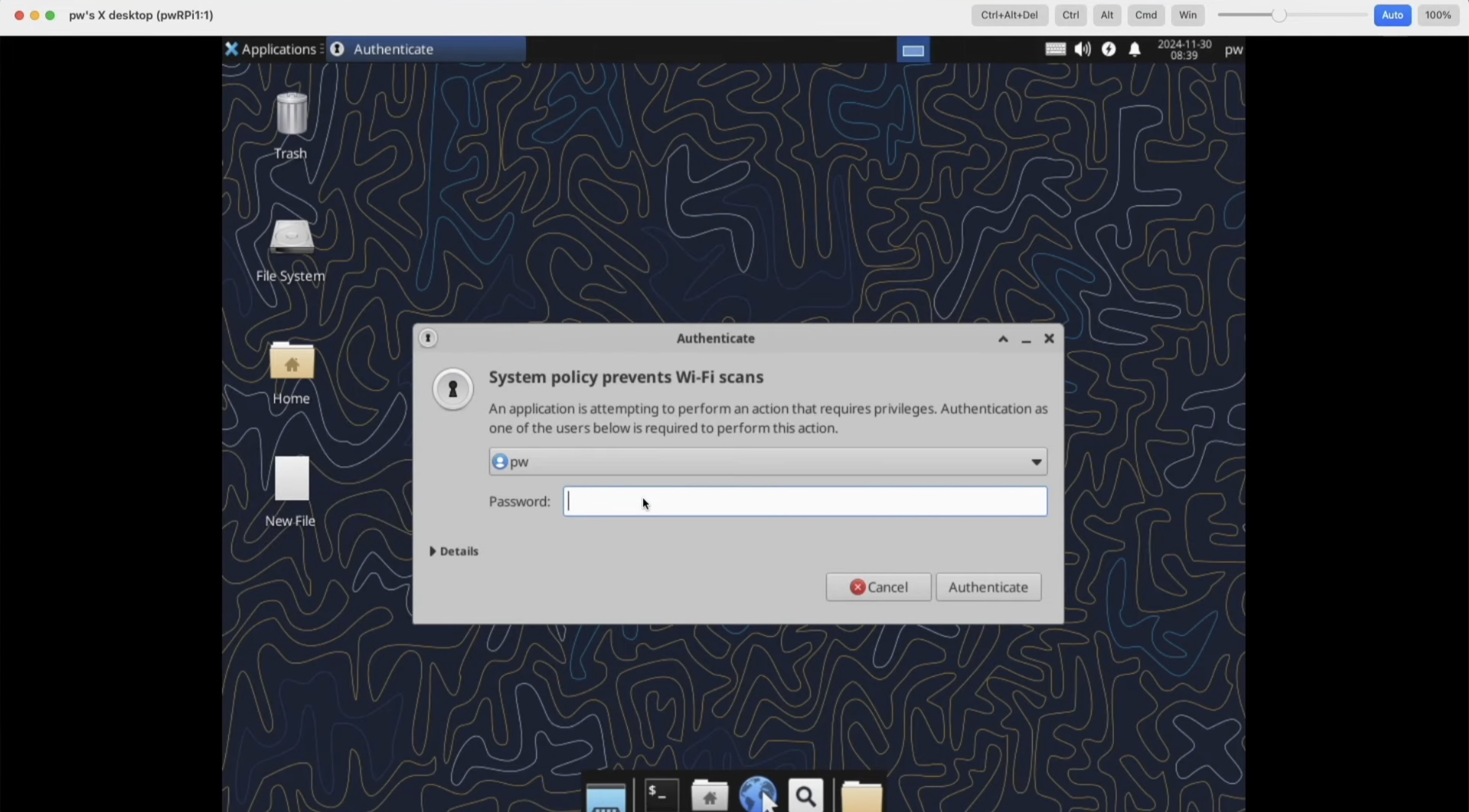
Task: Open the pw user dropdown
Action: tap(767, 461)
